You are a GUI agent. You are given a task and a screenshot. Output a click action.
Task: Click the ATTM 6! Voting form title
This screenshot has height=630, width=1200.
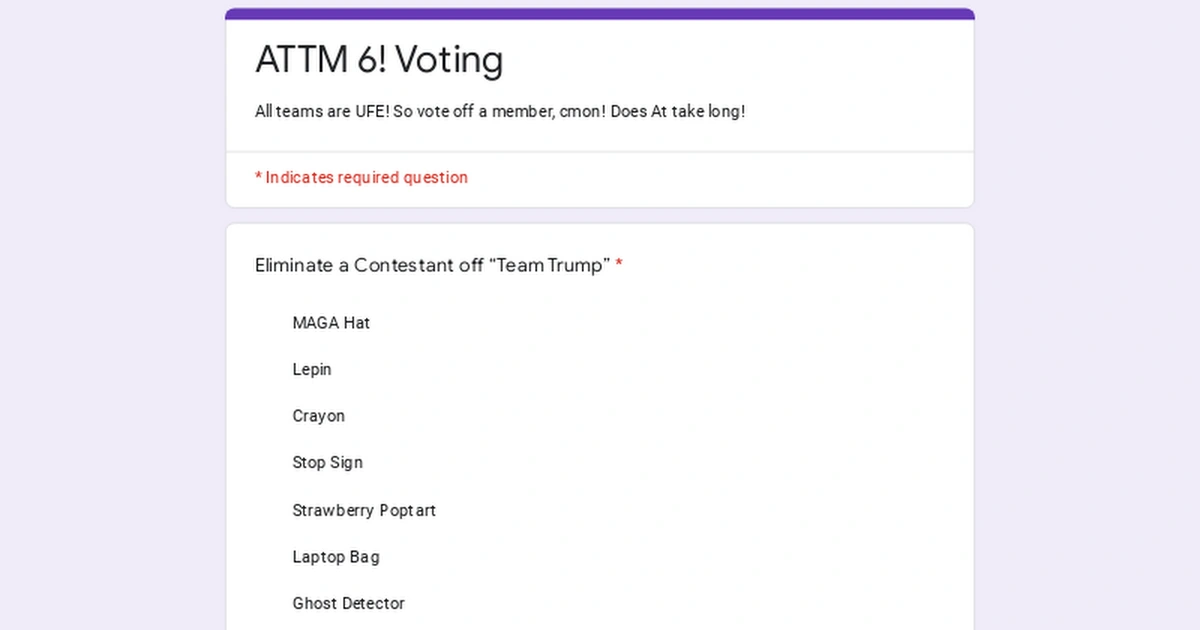[x=379, y=60]
